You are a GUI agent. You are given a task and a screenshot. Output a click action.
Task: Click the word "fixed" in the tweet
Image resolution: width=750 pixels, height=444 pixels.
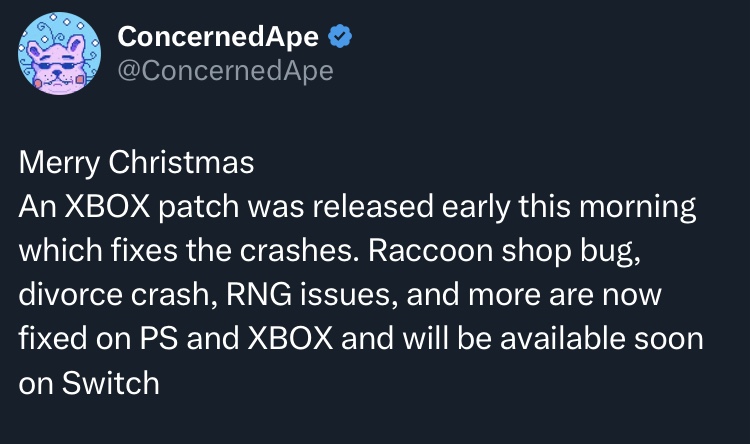click(53, 338)
